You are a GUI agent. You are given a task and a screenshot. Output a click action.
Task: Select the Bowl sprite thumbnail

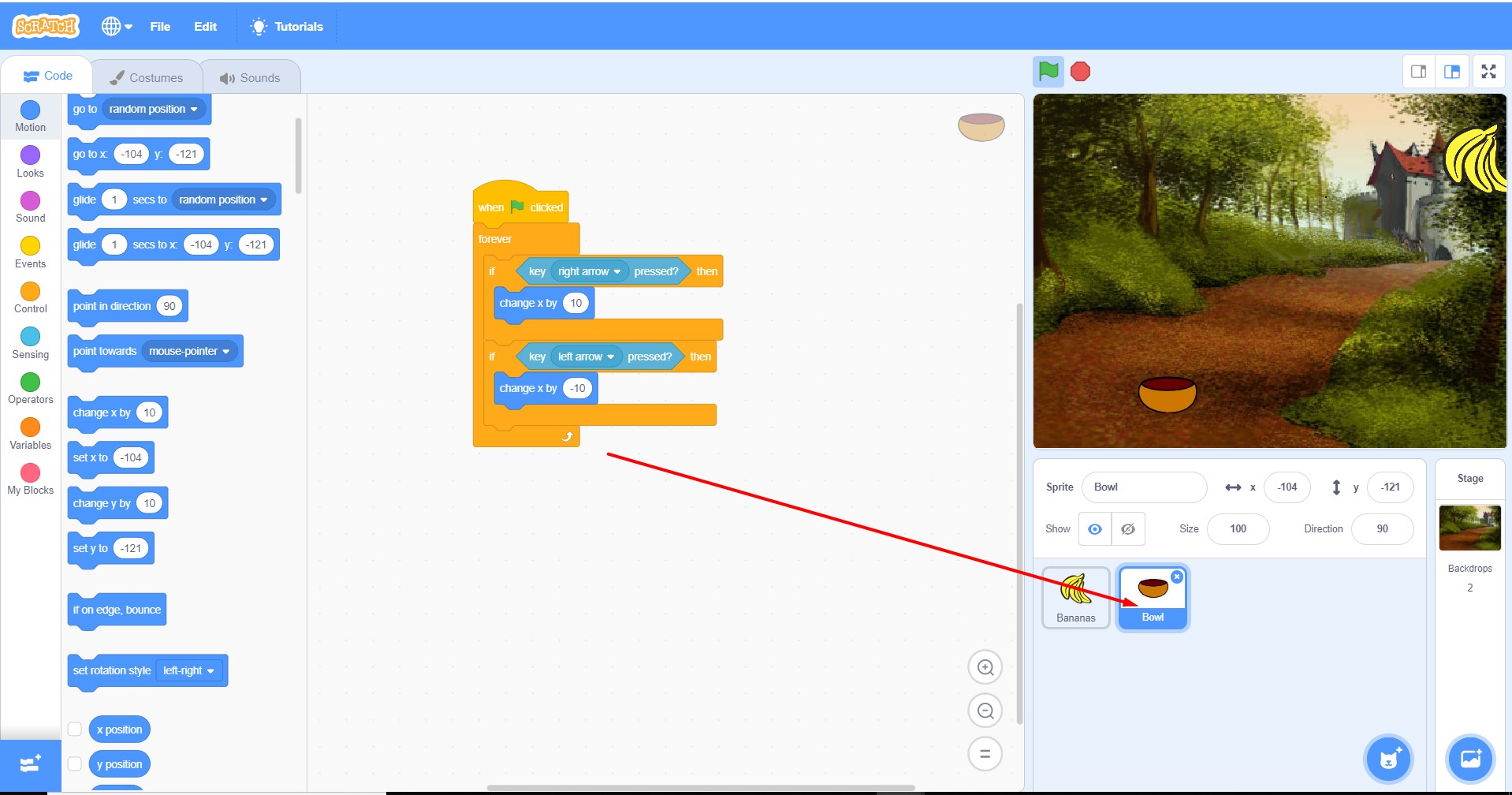point(1153,598)
